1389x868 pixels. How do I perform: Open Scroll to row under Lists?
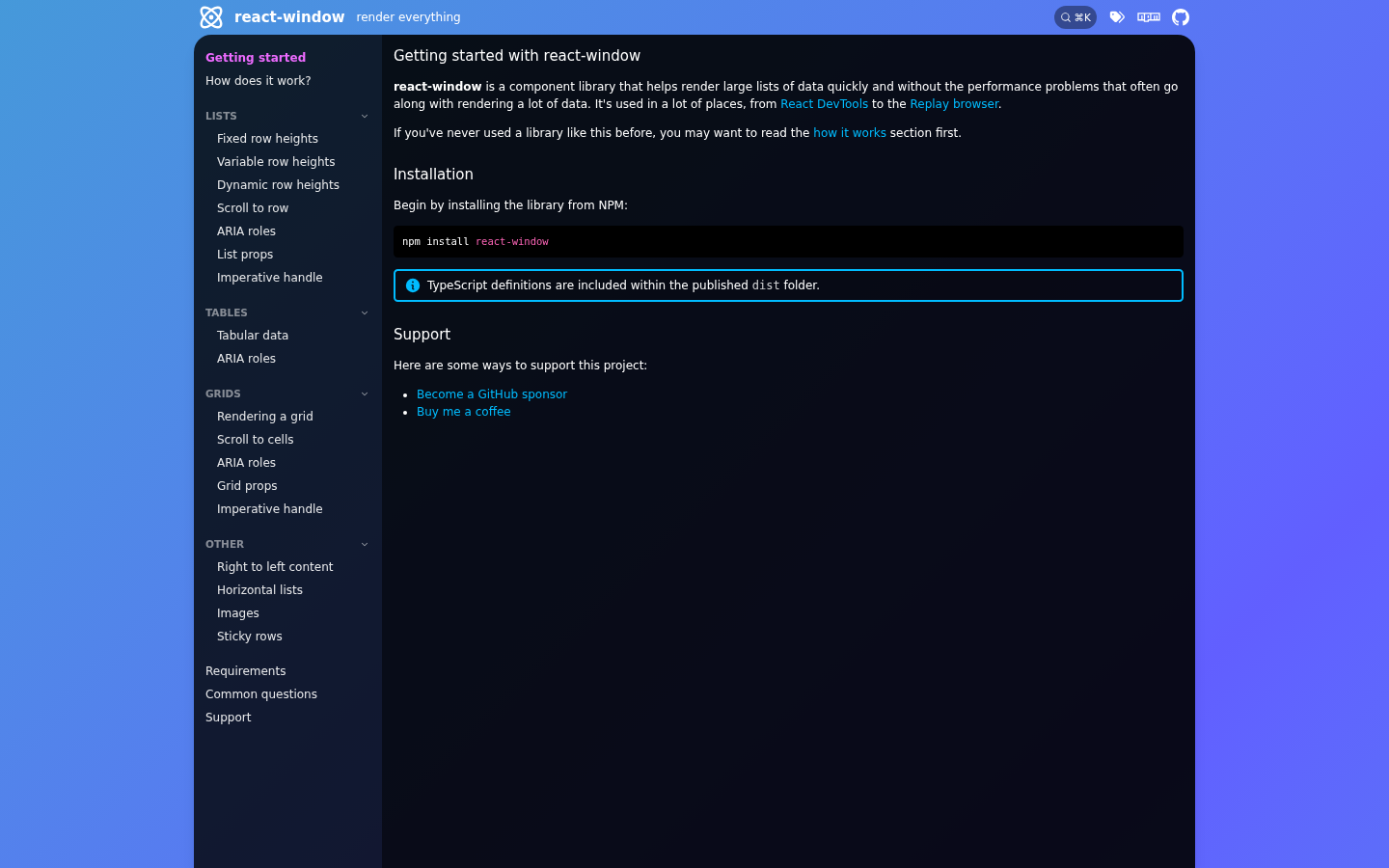[x=253, y=208]
